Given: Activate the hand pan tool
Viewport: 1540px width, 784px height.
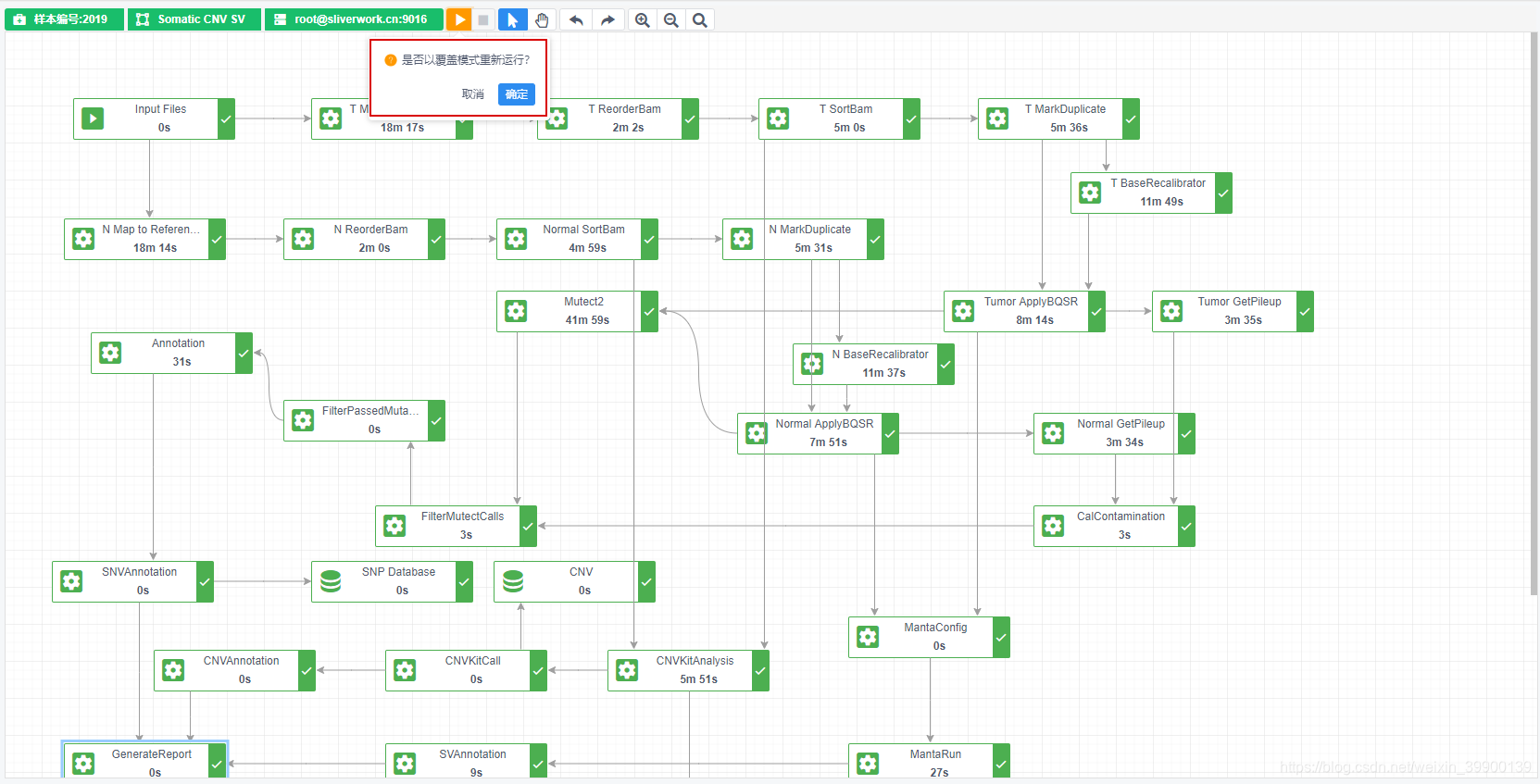Looking at the screenshot, I should pos(542,19).
